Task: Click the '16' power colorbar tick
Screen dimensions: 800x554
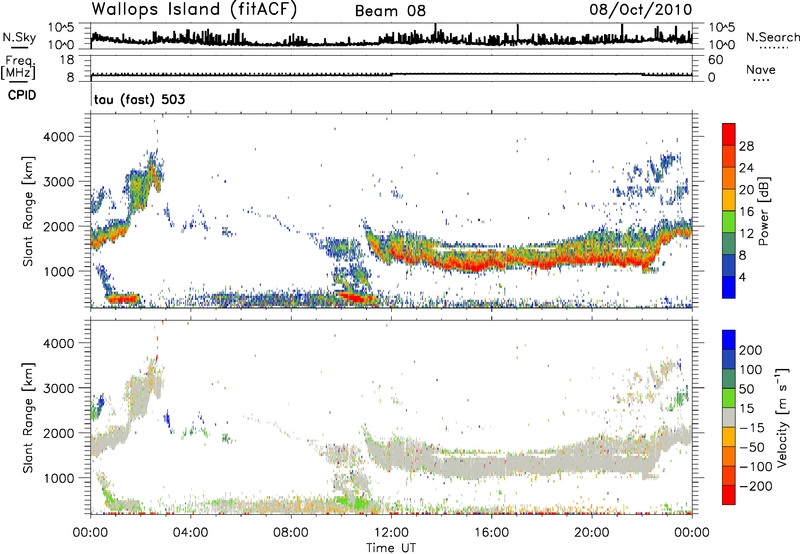Action: [746, 212]
